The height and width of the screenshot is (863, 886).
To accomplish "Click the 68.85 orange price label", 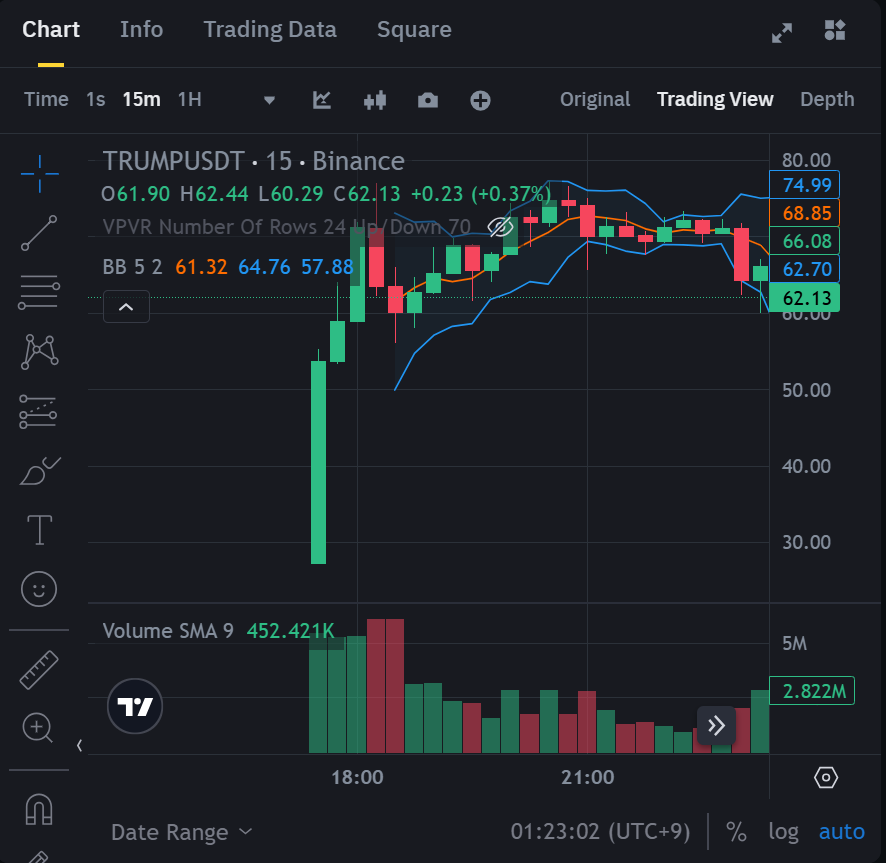I will tap(804, 213).
